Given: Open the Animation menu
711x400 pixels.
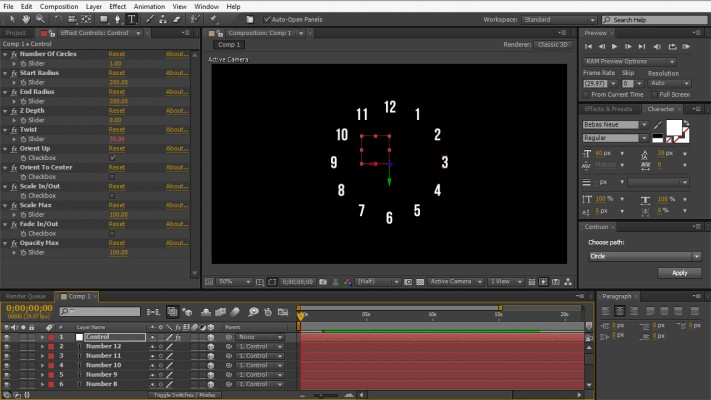Looking at the screenshot, I should (149, 6).
